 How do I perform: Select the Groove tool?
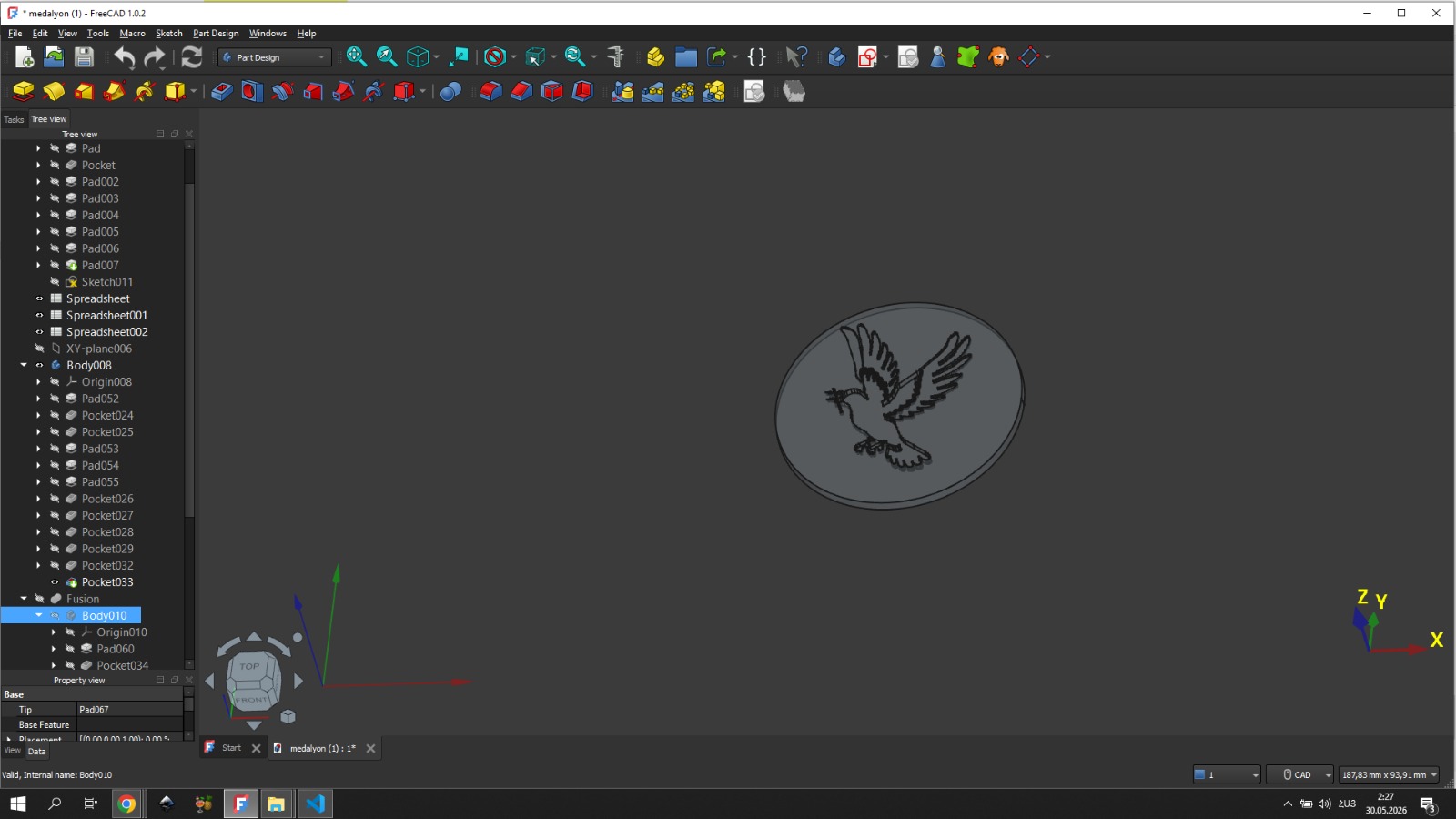tap(283, 91)
